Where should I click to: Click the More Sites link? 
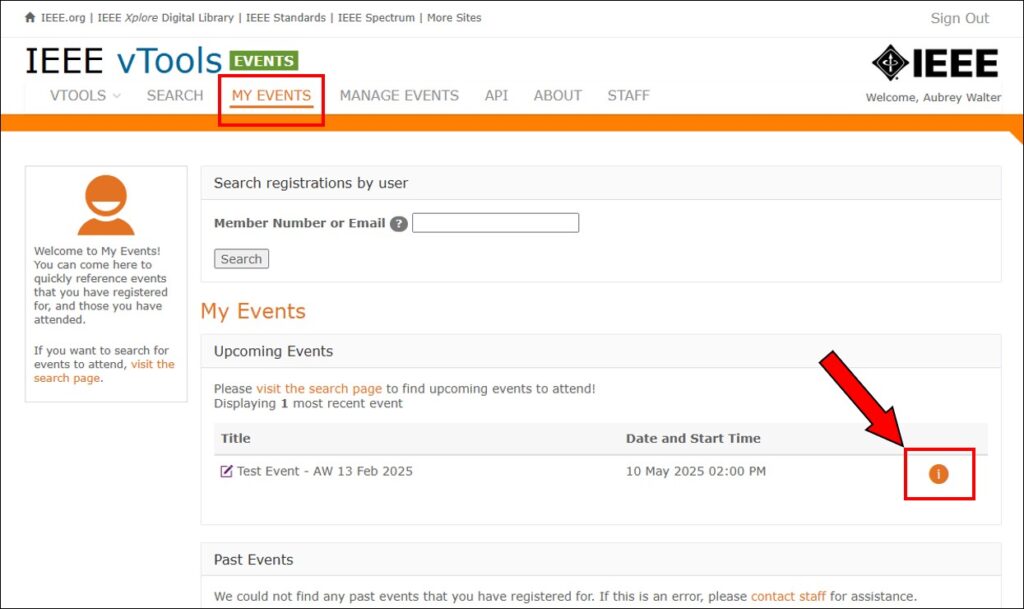click(x=454, y=18)
